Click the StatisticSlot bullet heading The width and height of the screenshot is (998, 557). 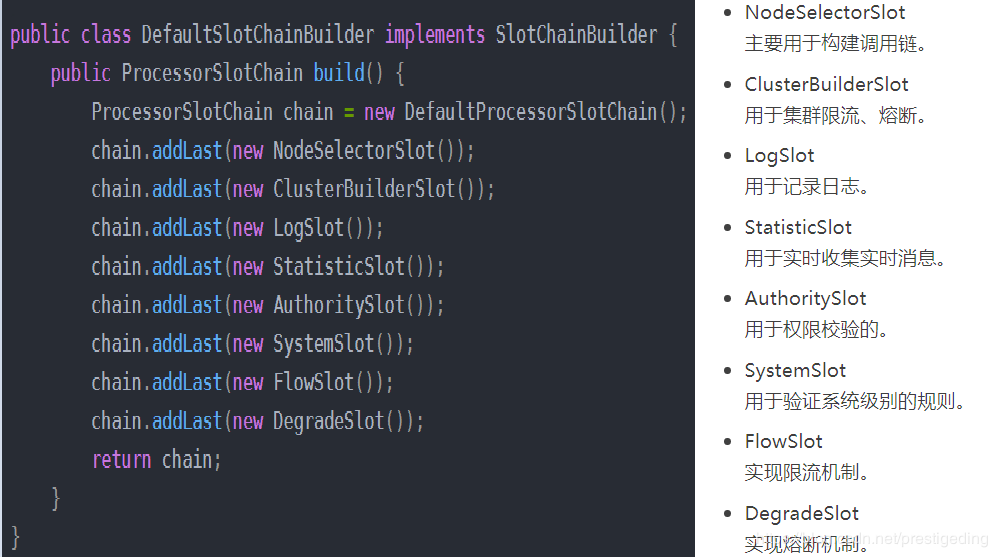[x=798, y=228]
